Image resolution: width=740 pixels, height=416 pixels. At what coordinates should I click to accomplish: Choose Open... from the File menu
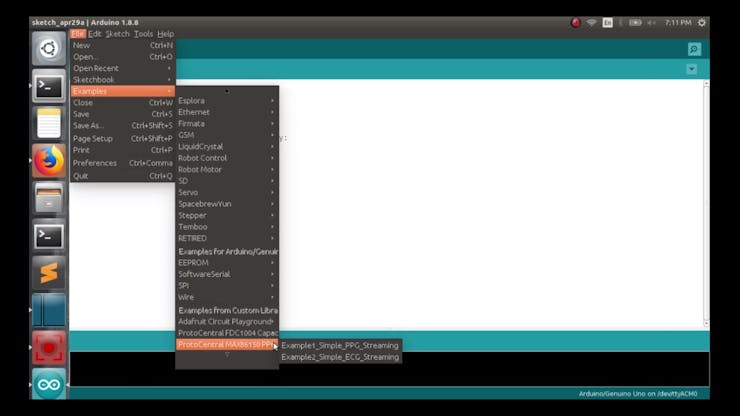coord(123,57)
